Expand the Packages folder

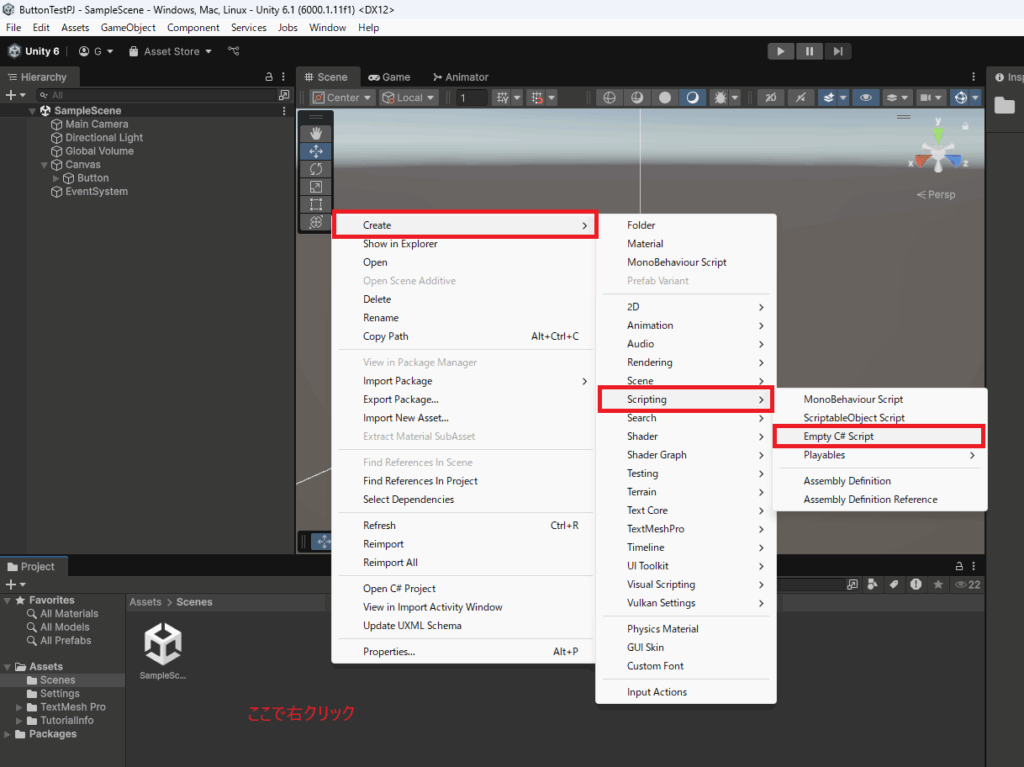point(7,734)
